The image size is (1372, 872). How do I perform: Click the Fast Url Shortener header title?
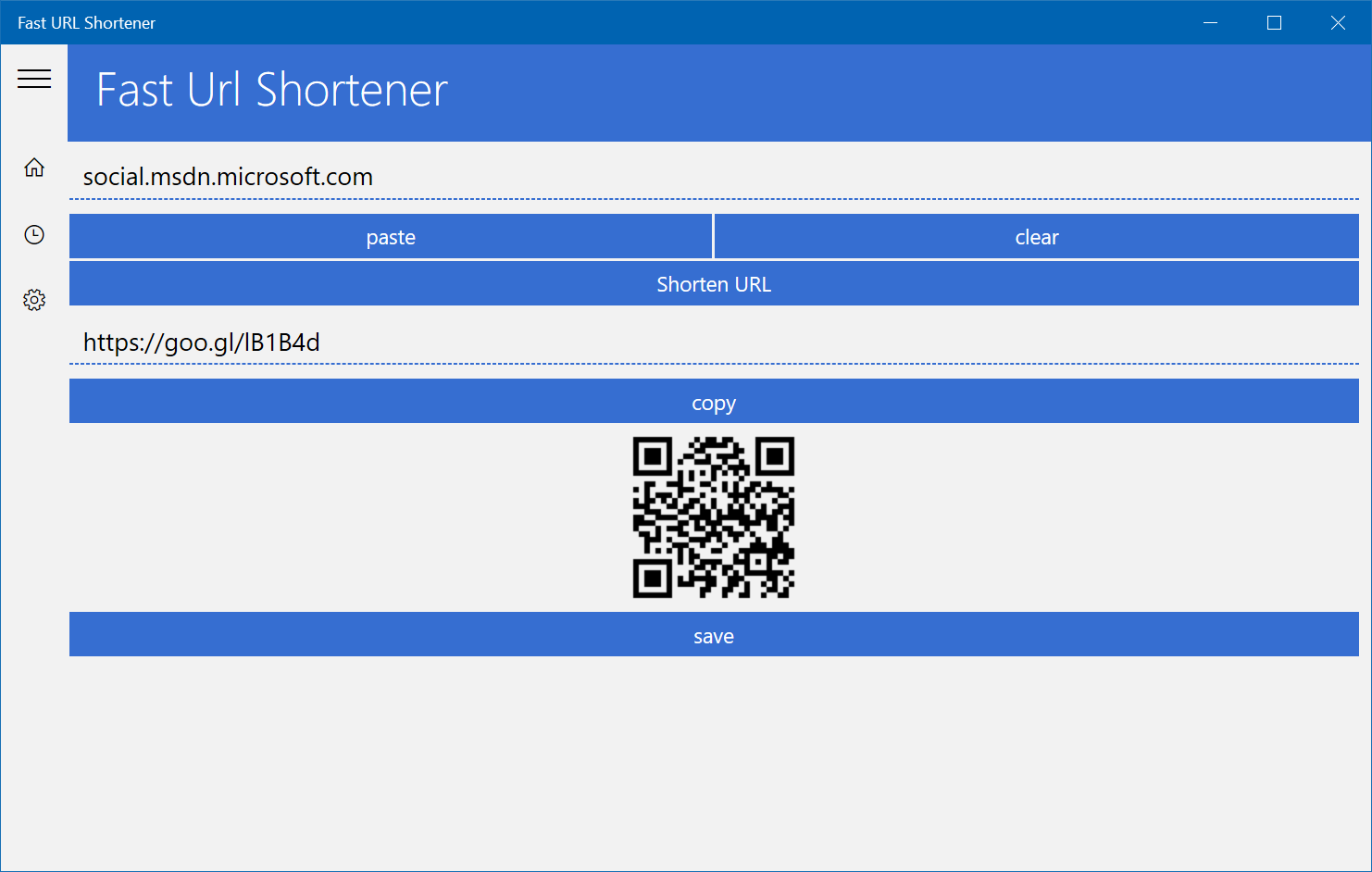272,91
